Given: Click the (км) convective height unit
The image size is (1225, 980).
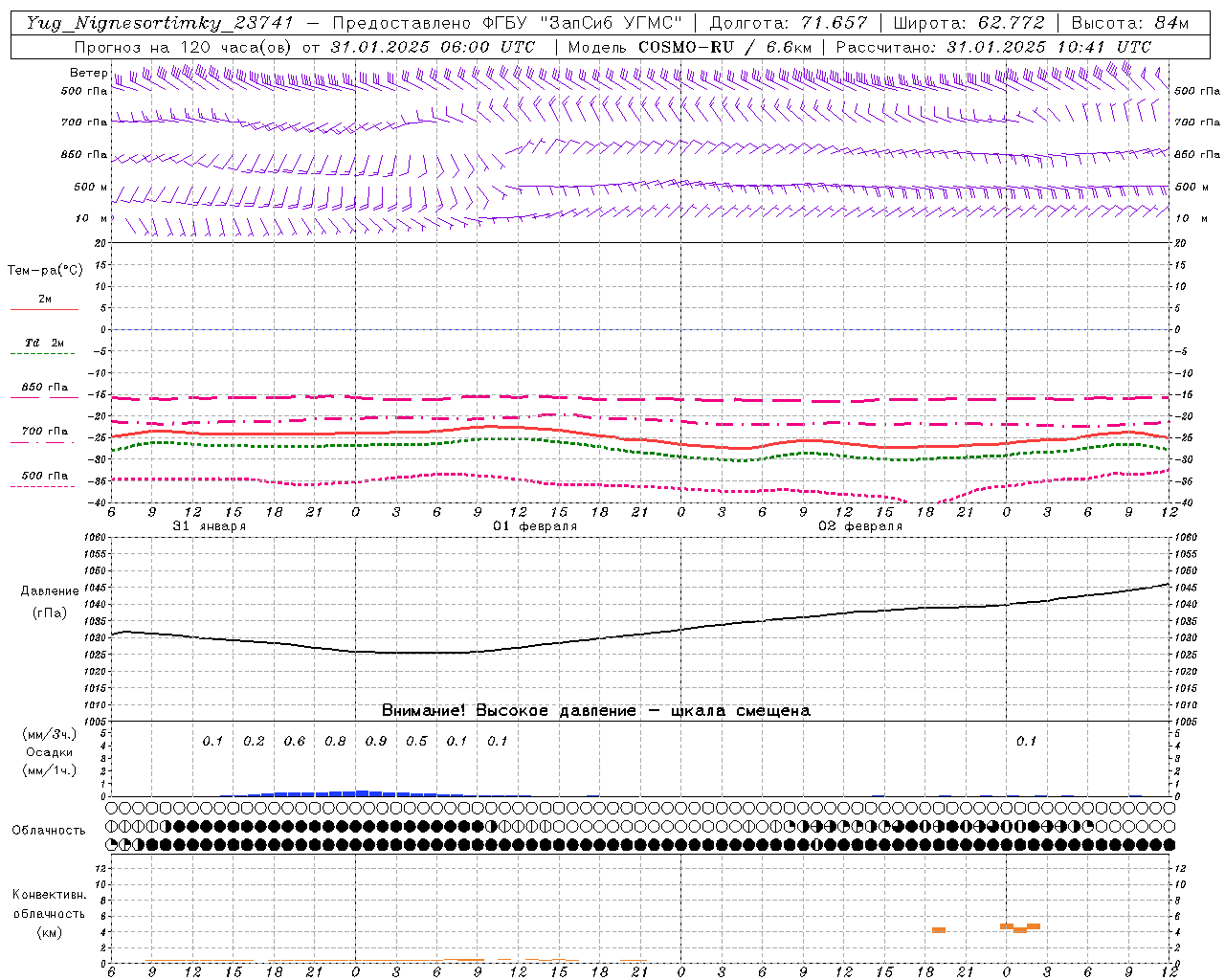Looking at the screenshot, I should (50, 932).
